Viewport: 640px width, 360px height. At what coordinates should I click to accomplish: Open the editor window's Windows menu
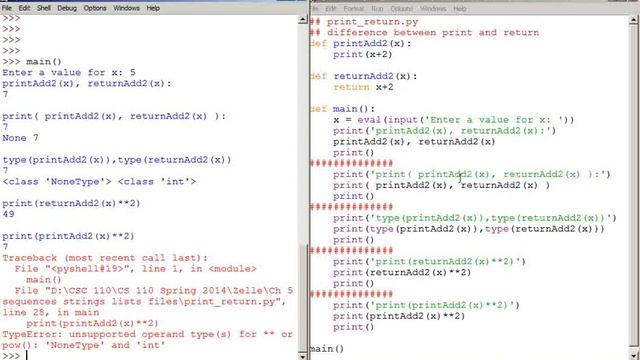(x=433, y=8)
